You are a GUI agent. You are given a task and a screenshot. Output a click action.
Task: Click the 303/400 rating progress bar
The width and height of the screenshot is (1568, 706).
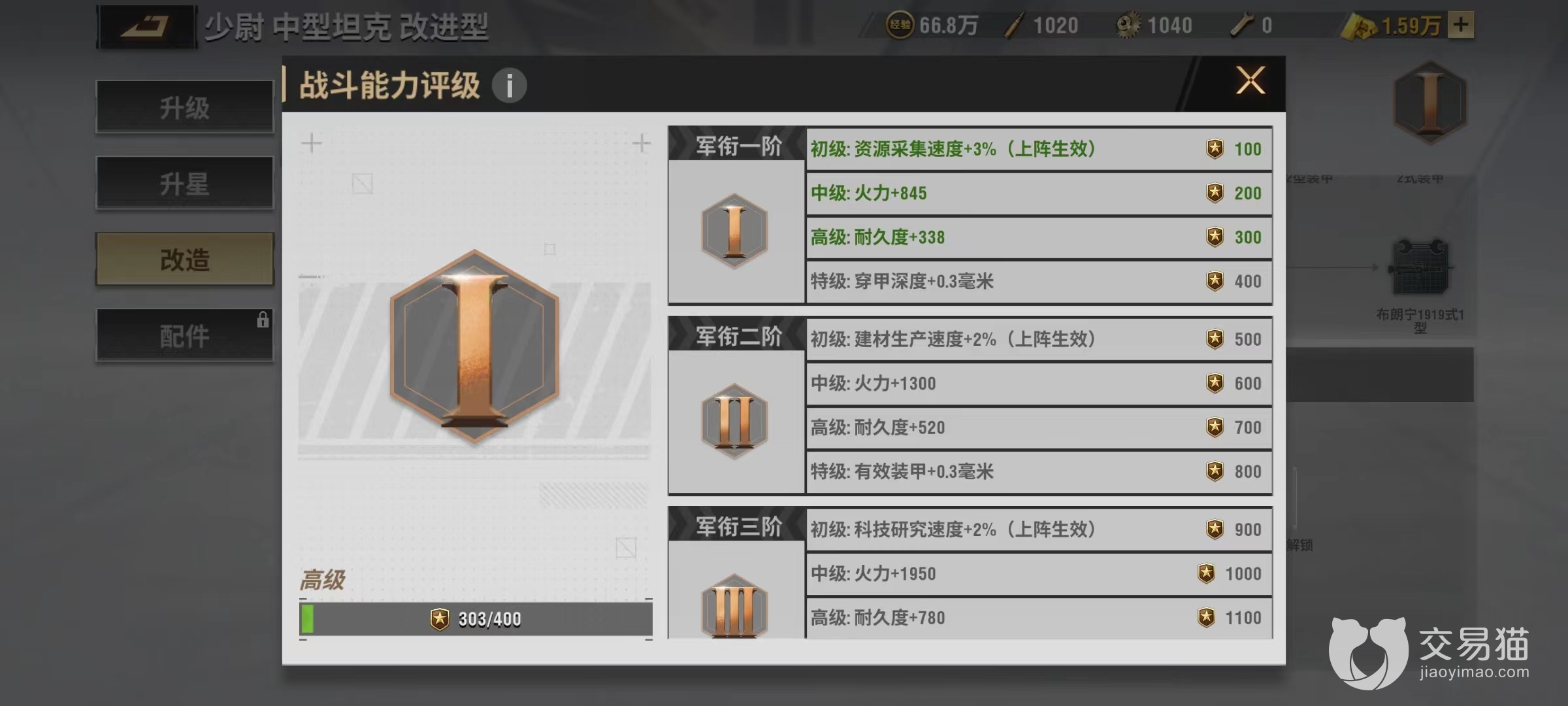[476, 618]
